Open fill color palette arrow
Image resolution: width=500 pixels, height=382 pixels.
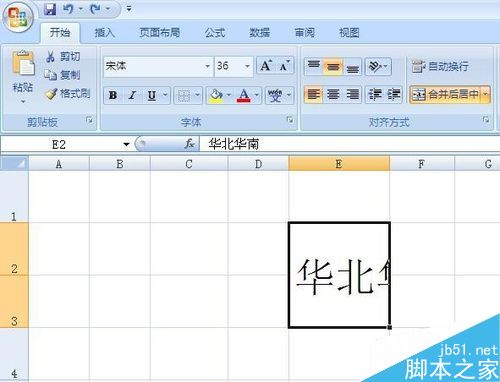point(229,95)
